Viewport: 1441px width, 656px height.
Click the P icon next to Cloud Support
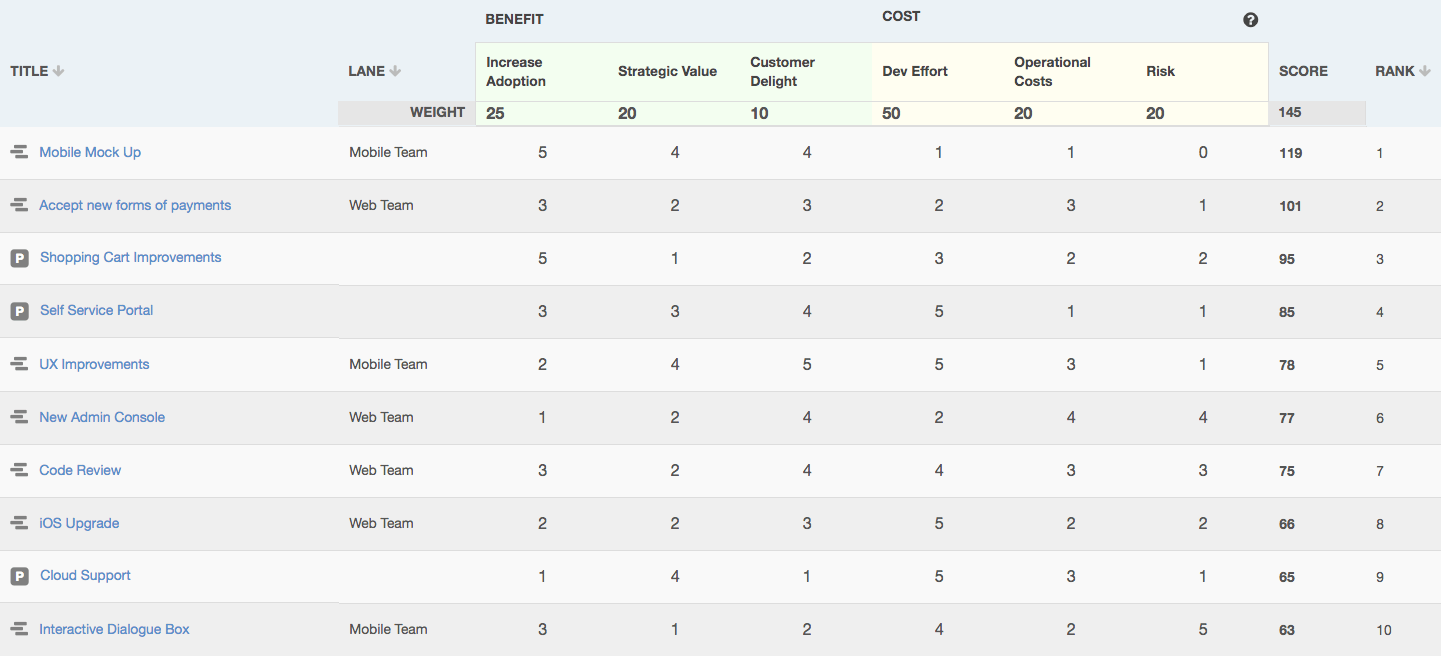(19, 575)
